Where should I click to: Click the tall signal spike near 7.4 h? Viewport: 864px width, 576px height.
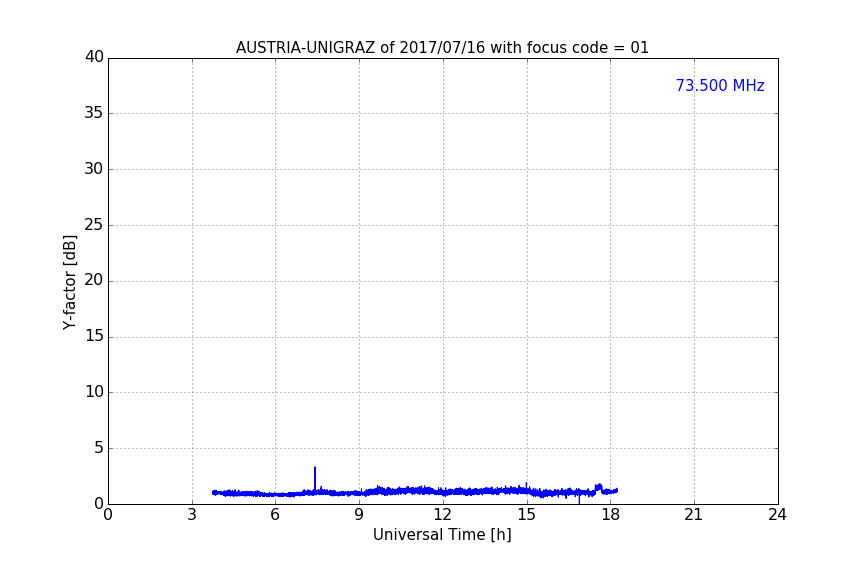(315, 478)
